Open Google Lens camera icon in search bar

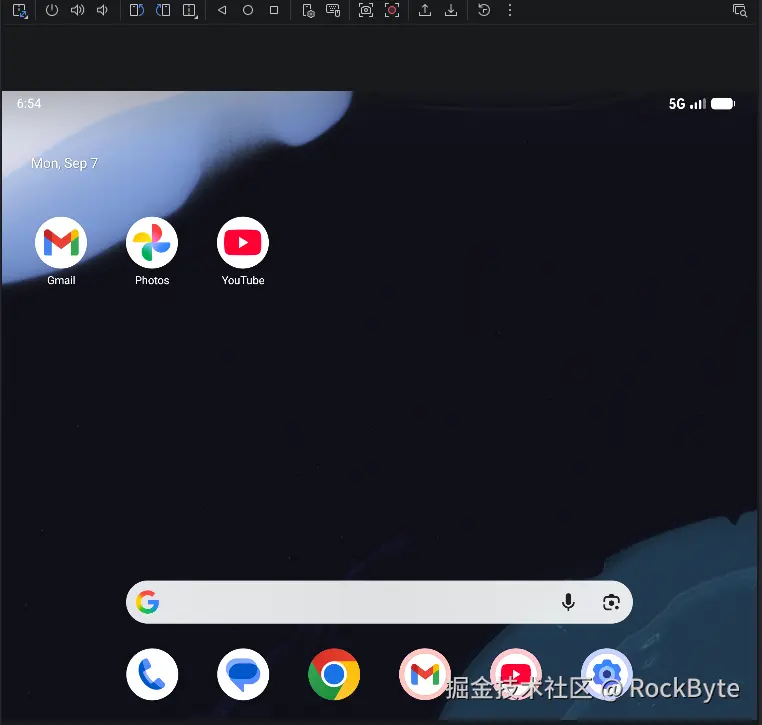tap(611, 603)
